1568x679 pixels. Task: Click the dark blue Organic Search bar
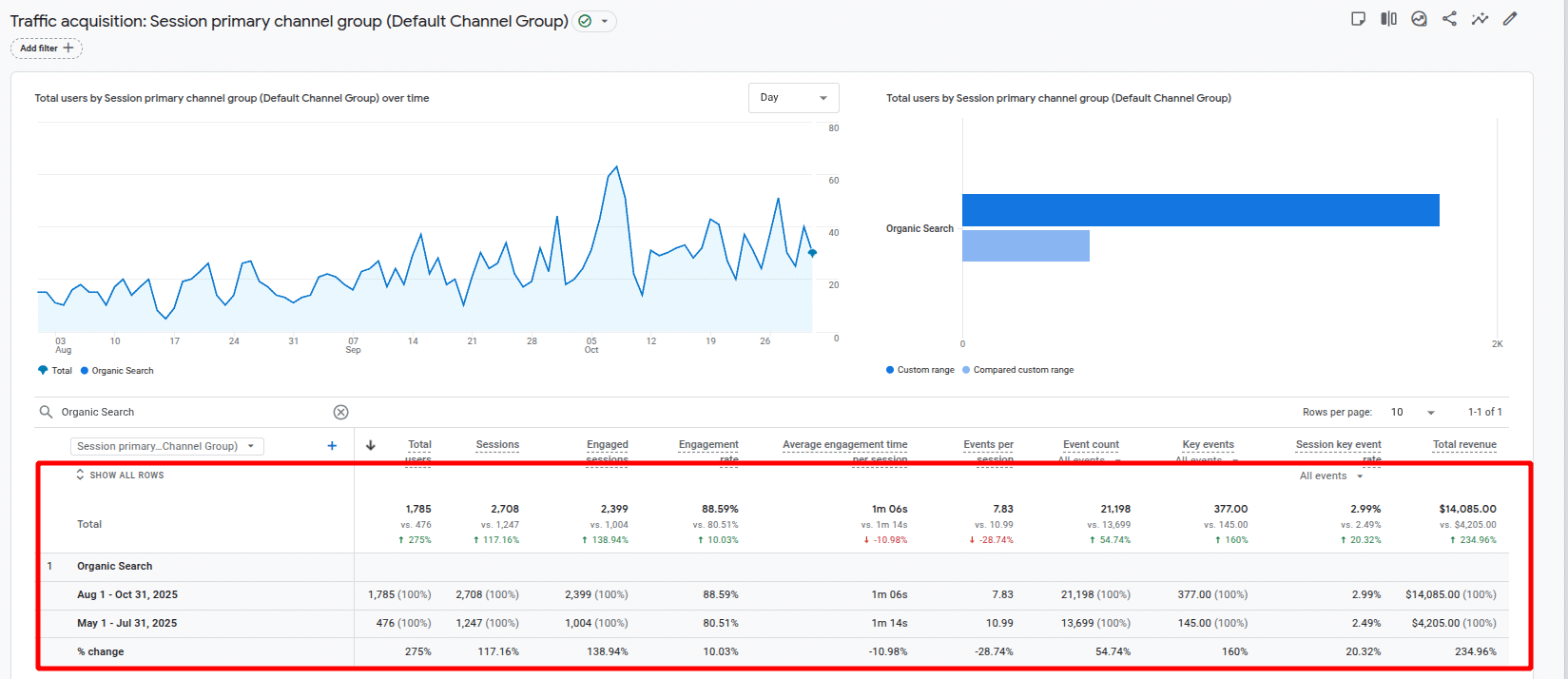(x=1200, y=210)
